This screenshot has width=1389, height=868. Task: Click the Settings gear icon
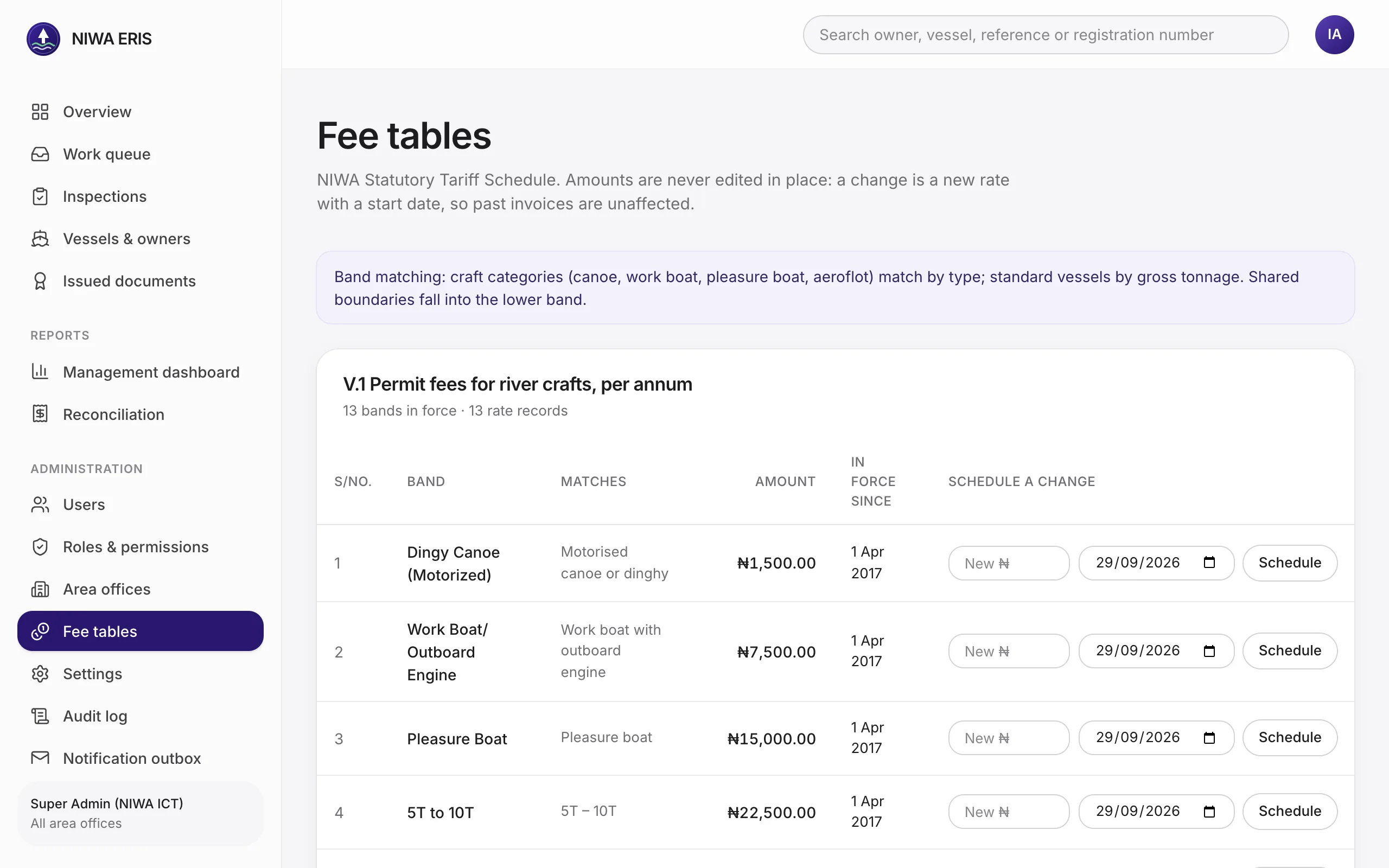click(x=40, y=674)
